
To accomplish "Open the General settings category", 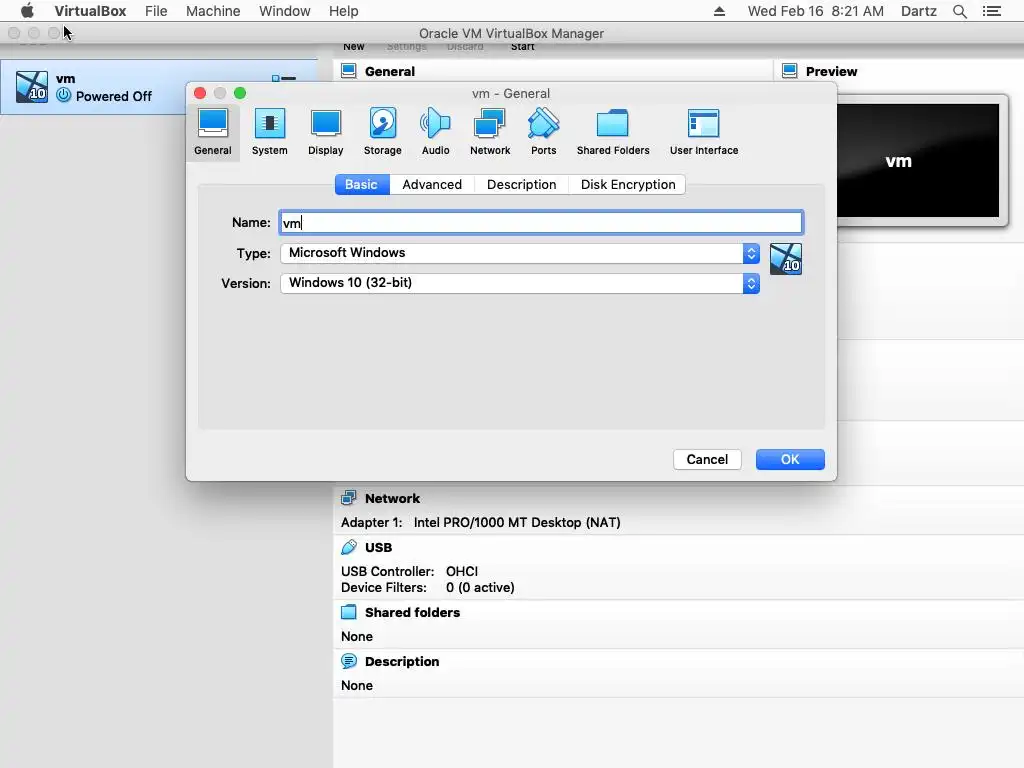I will point(213,131).
